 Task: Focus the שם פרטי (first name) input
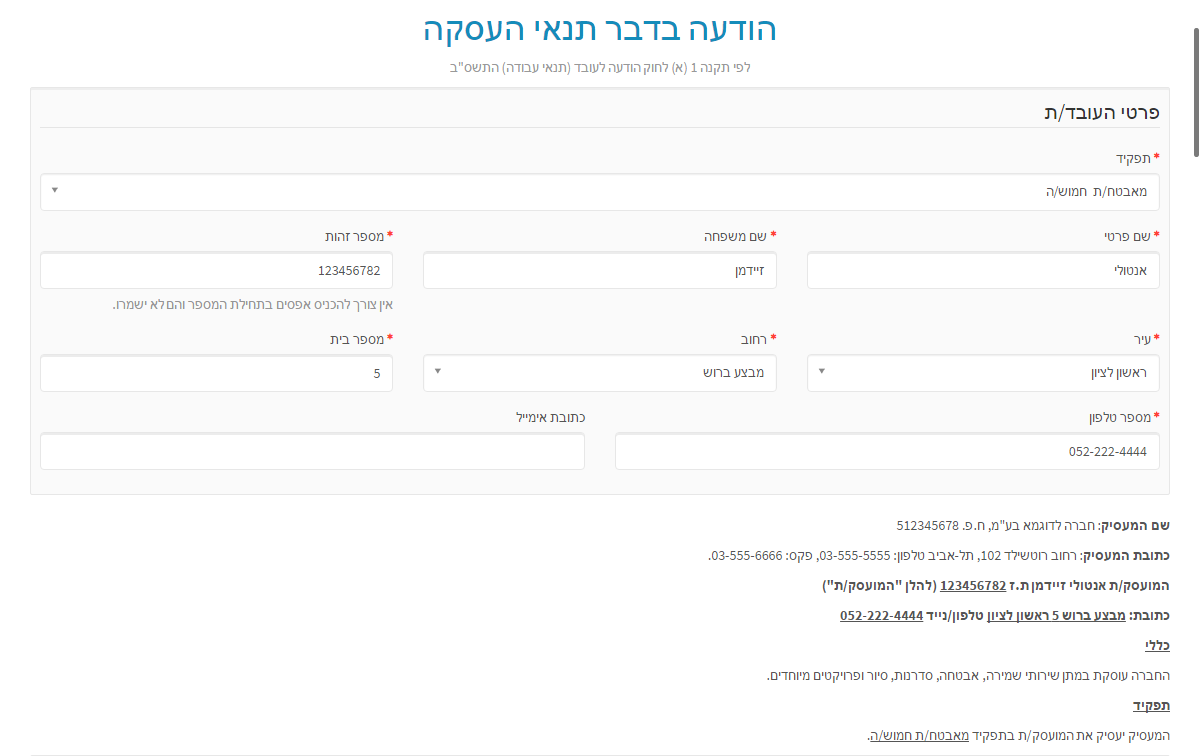[982, 270]
